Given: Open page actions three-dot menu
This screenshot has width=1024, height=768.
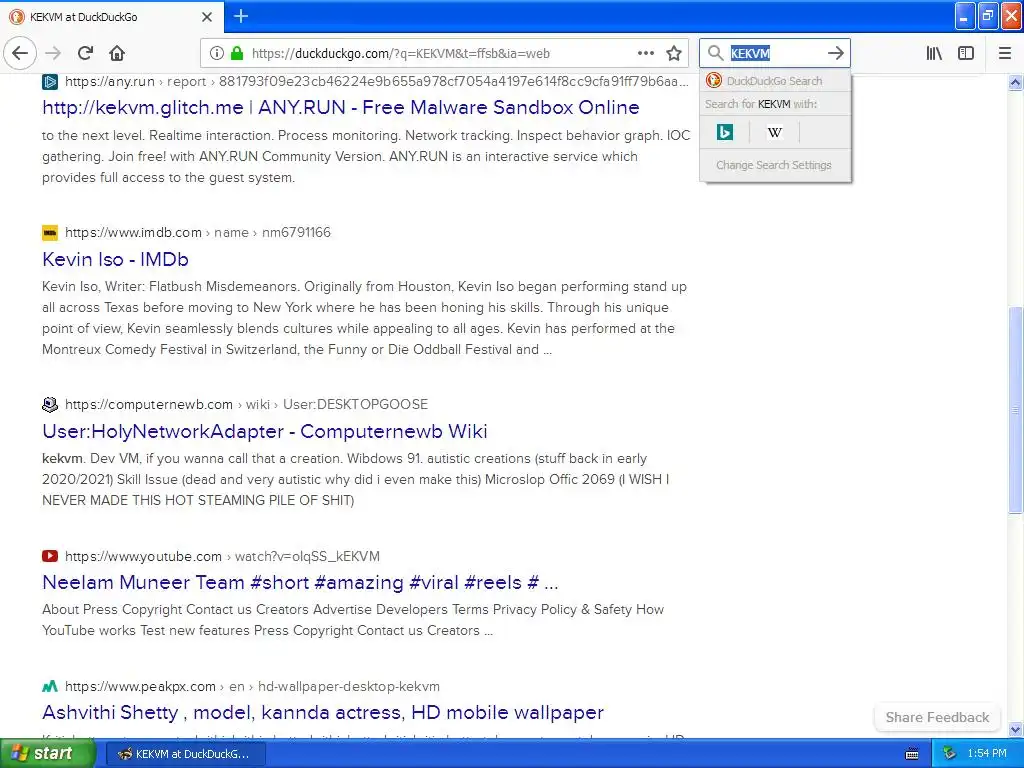Looking at the screenshot, I should pos(646,54).
